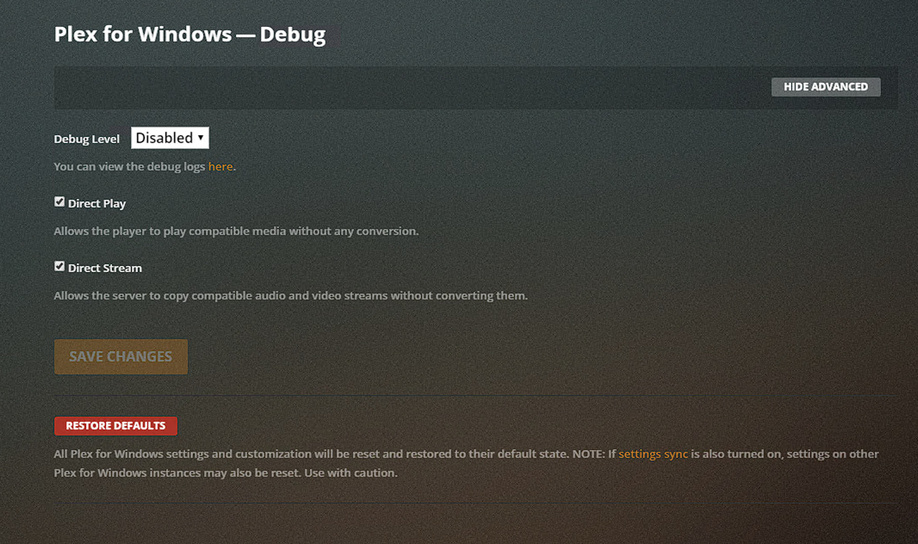Open the debug logs 'here' link
This screenshot has width=918, height=544.
tap(220, 167)
